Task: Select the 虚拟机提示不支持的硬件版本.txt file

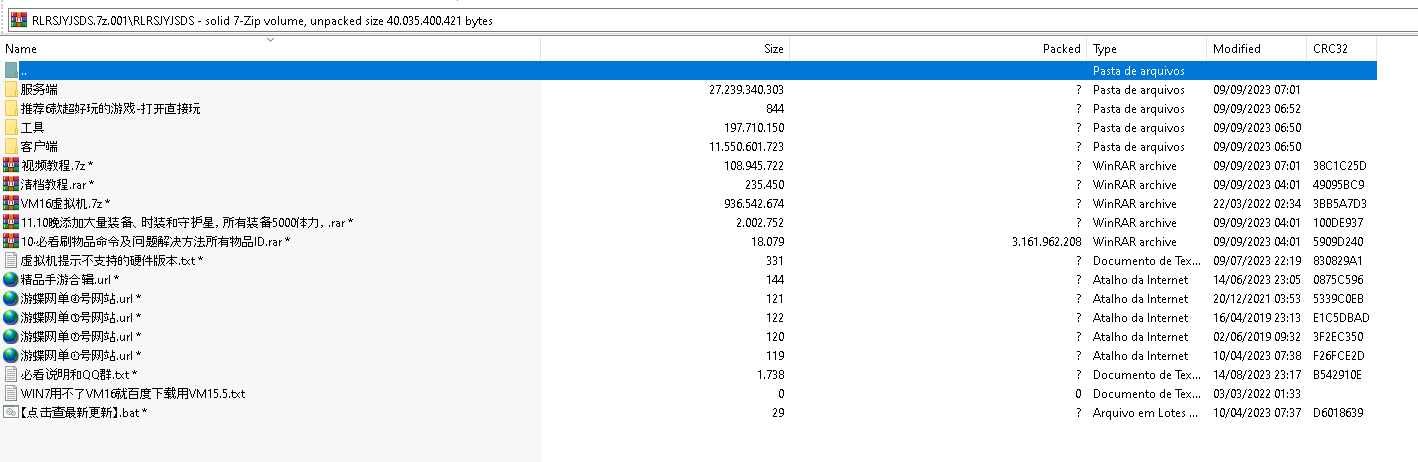Action: coord(108,261)
